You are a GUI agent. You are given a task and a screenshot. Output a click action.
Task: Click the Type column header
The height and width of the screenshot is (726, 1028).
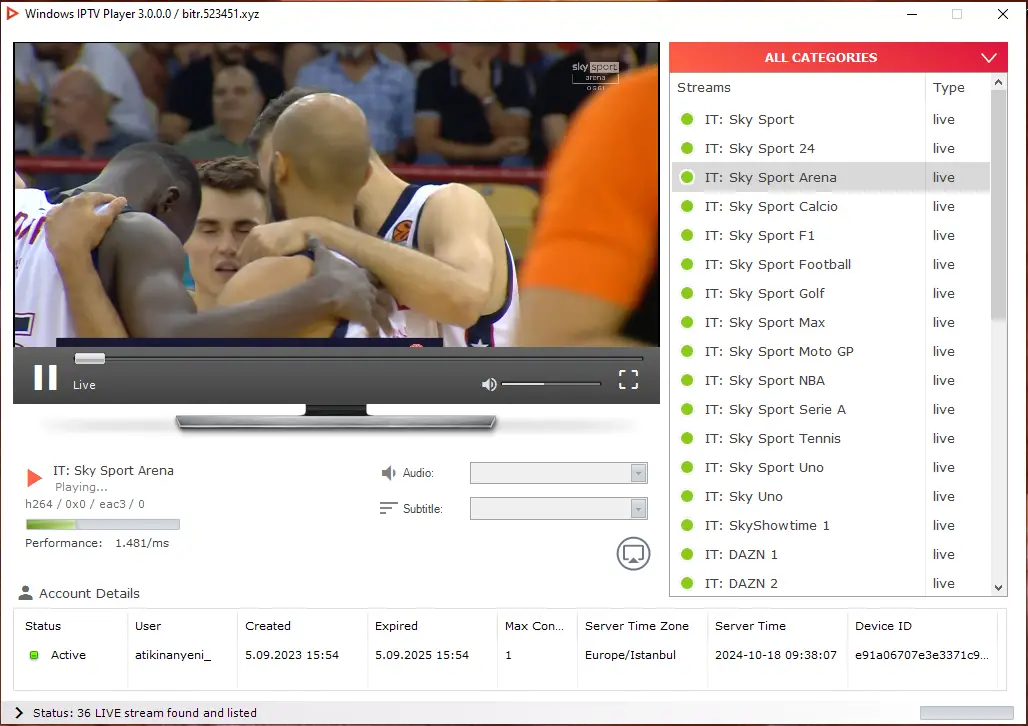pyautogui.click(x=957, y=88)
